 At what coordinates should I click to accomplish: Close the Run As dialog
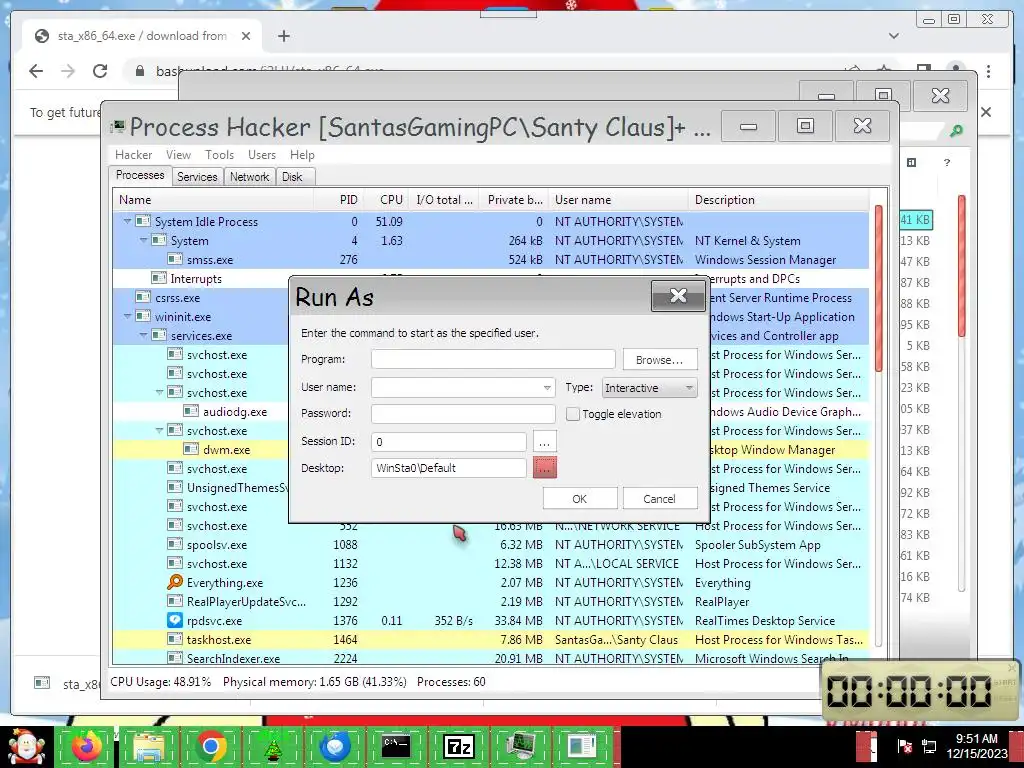[679, 296]
